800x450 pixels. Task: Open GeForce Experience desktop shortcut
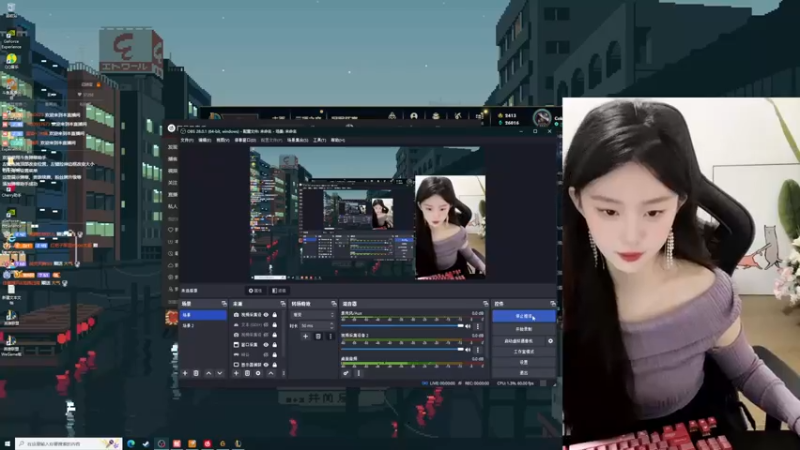(11, 40)
